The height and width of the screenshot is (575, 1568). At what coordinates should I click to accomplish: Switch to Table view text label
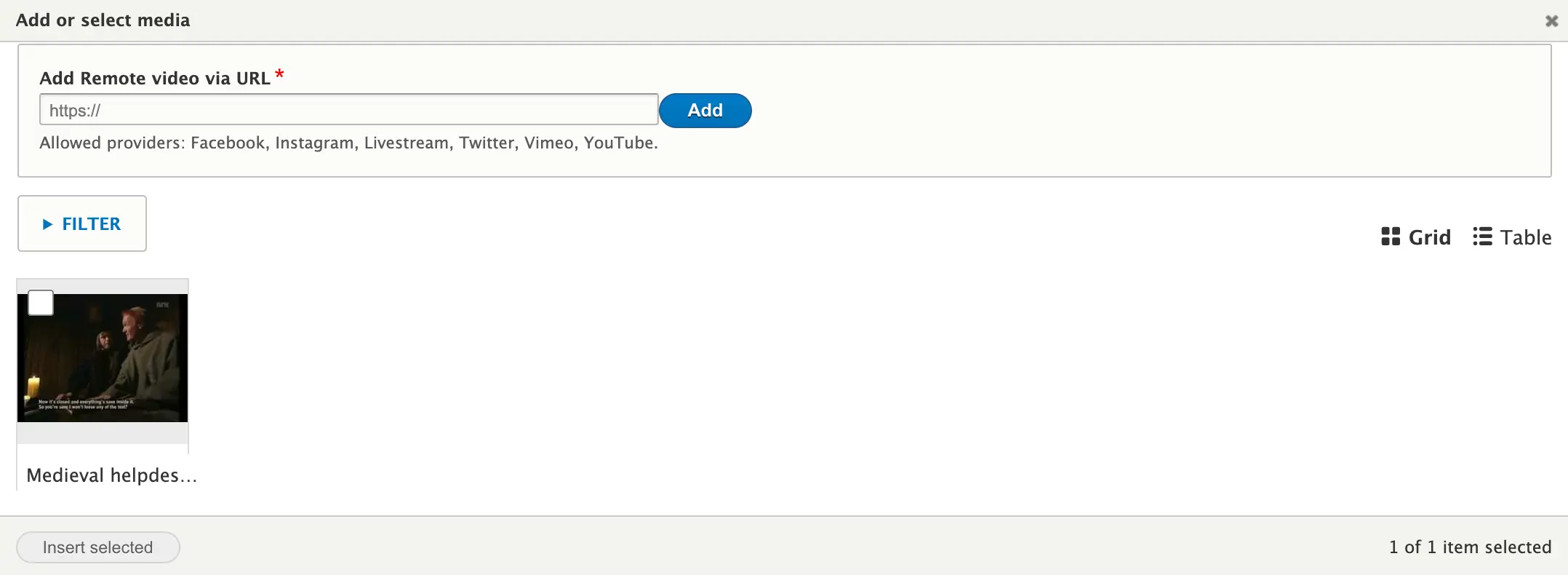[1526, 237]
